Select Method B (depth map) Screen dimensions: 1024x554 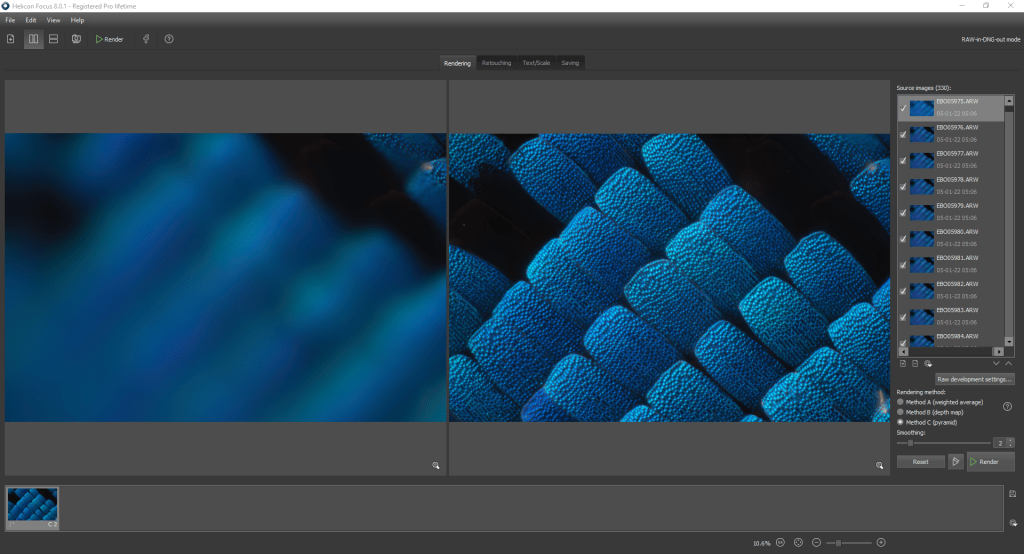tap(901, 412)
